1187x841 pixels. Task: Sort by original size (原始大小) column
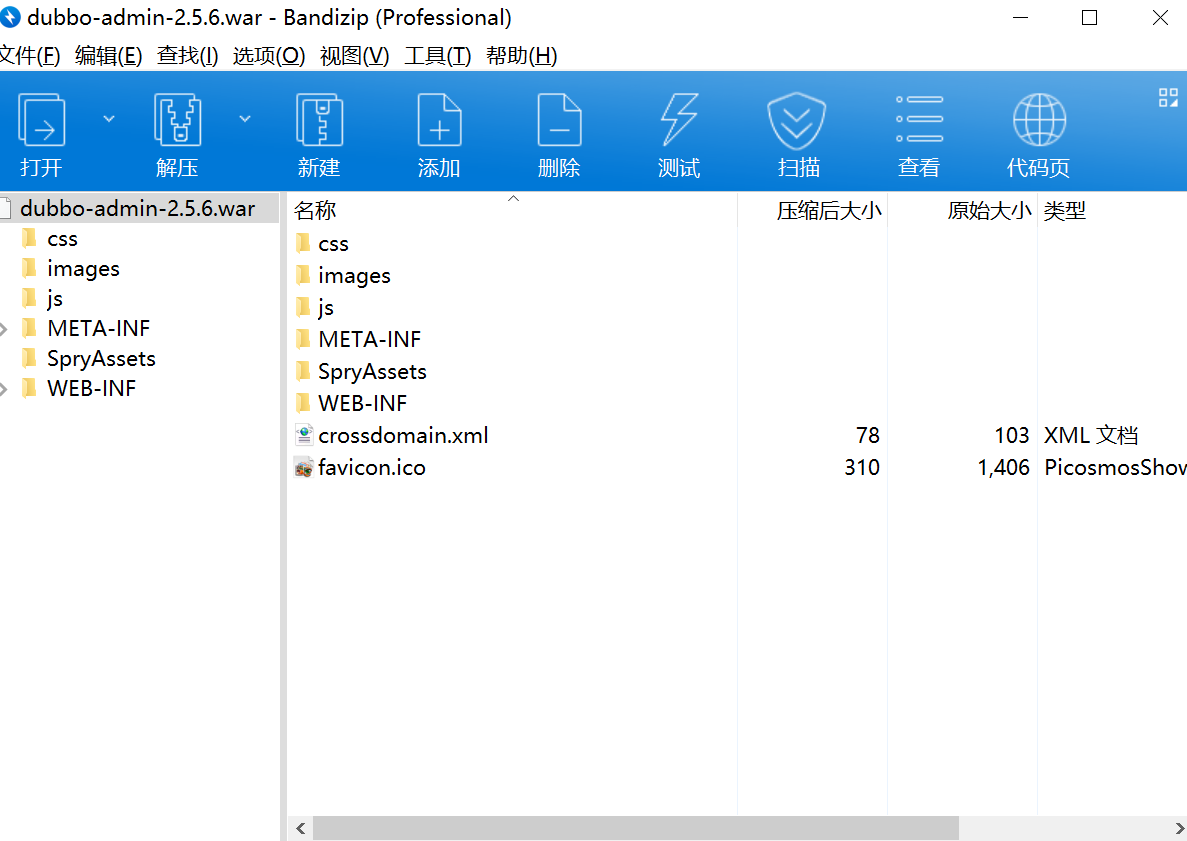point(988,211)
